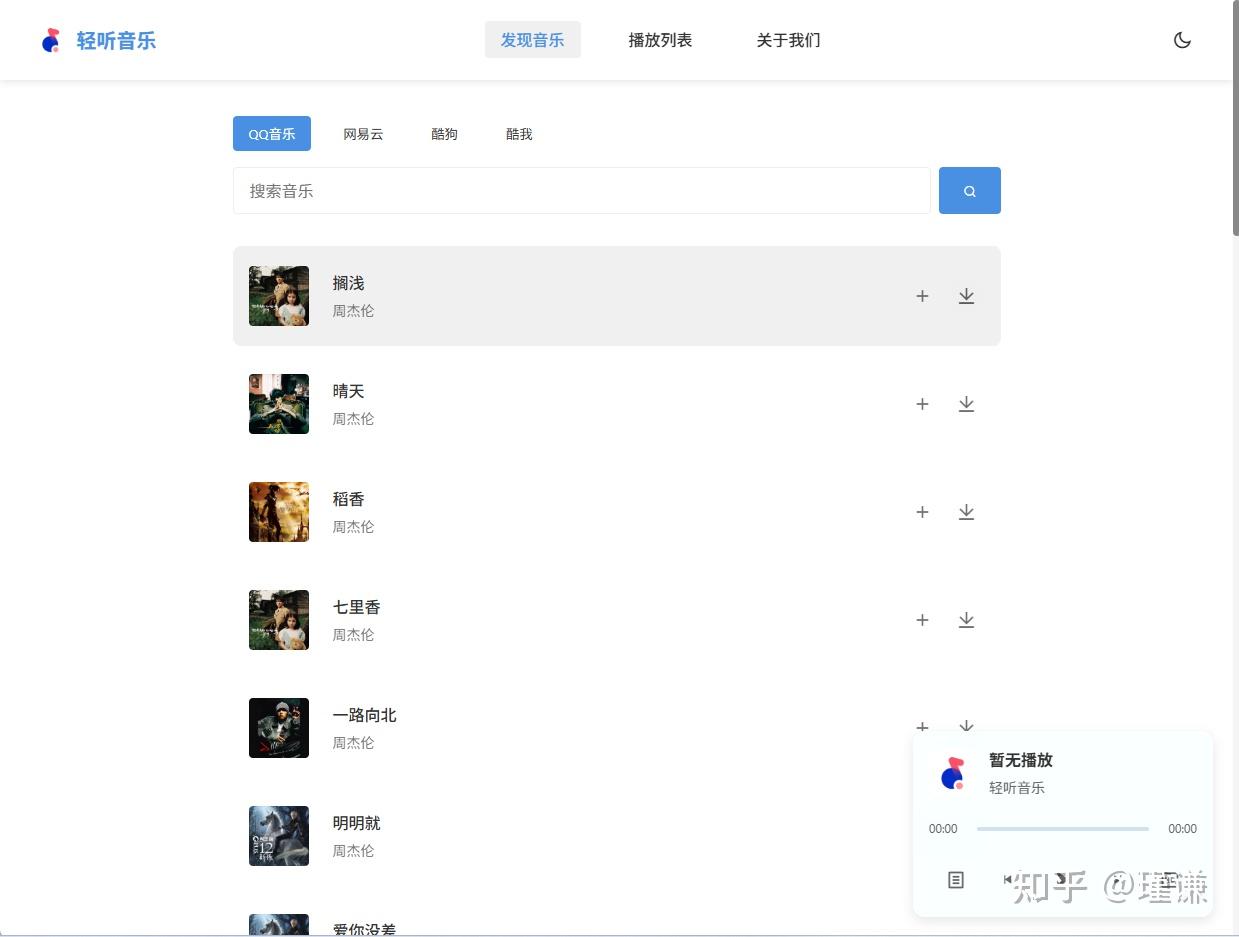Click the 七里香 album cover
Image resolution: width=1239 pixels, height=937 pixels.
tap(279, 620)
